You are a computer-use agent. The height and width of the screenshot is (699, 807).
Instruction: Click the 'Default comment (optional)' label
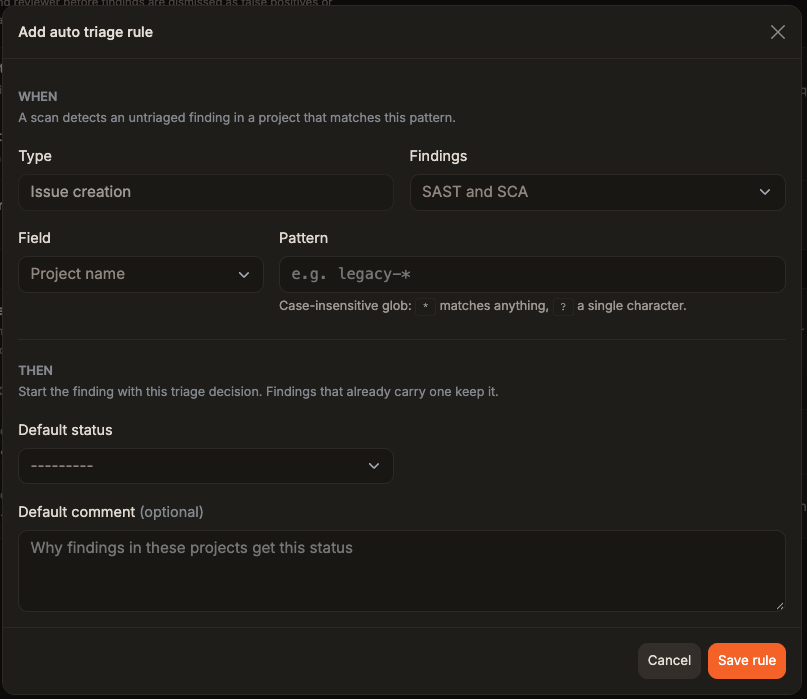pyautogui.click(x=111, y=512)
